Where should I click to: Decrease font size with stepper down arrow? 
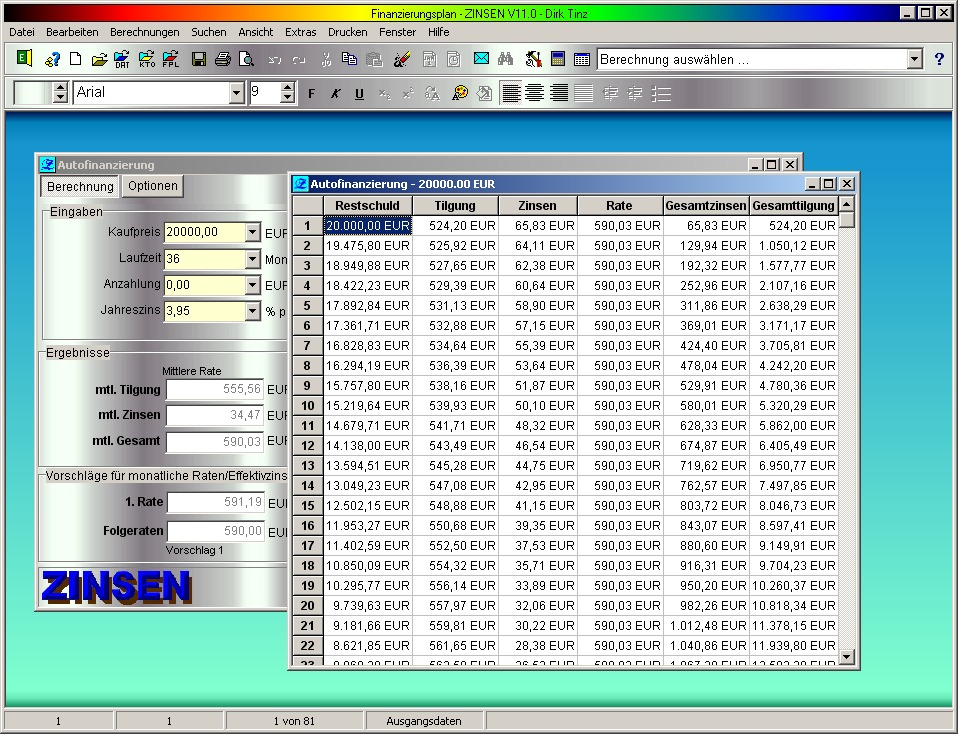[x=288, y=98]
